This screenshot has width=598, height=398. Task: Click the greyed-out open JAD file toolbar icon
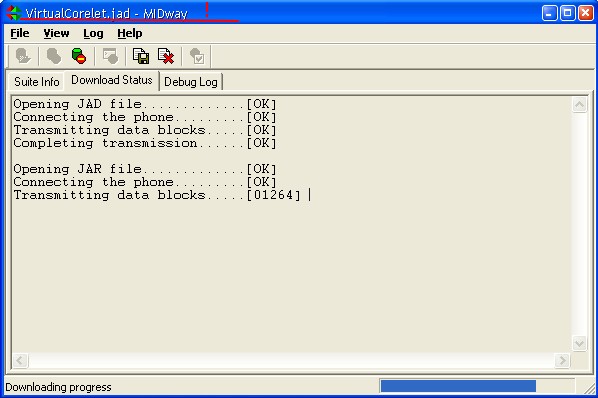[23, 56]
